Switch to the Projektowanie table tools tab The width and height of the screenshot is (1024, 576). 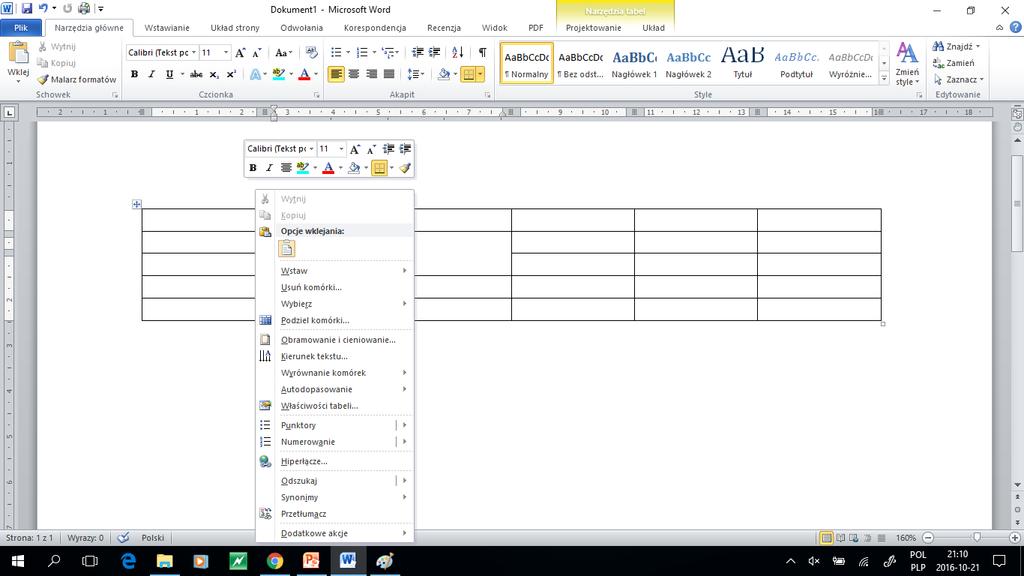tap(594, 28)
